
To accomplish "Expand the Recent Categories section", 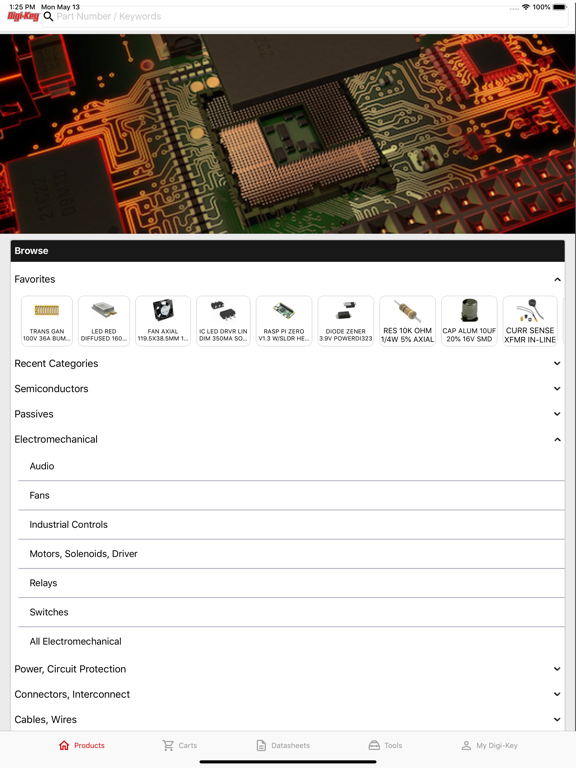I will (x=288, y=363).
